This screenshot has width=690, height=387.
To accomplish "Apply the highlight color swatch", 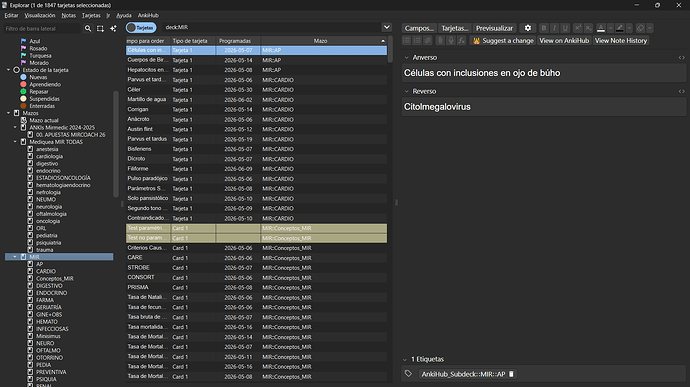I will click(x=620, y=28).
